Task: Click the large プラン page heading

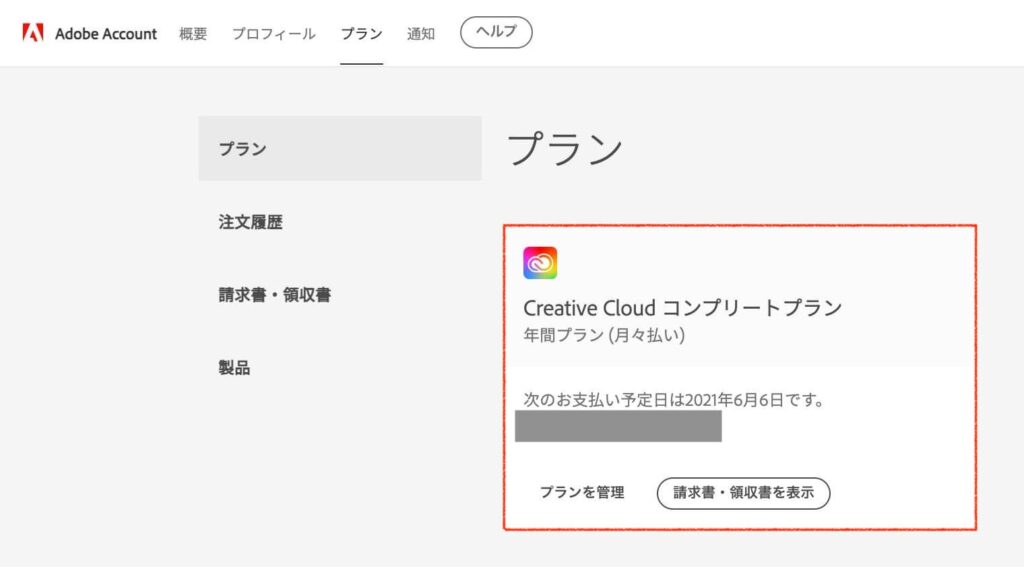Action: click(565, 148)
